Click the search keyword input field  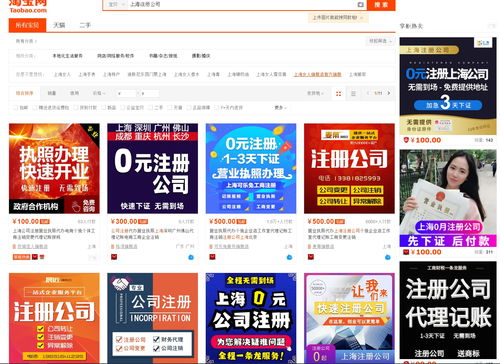(x=242, y=5)
